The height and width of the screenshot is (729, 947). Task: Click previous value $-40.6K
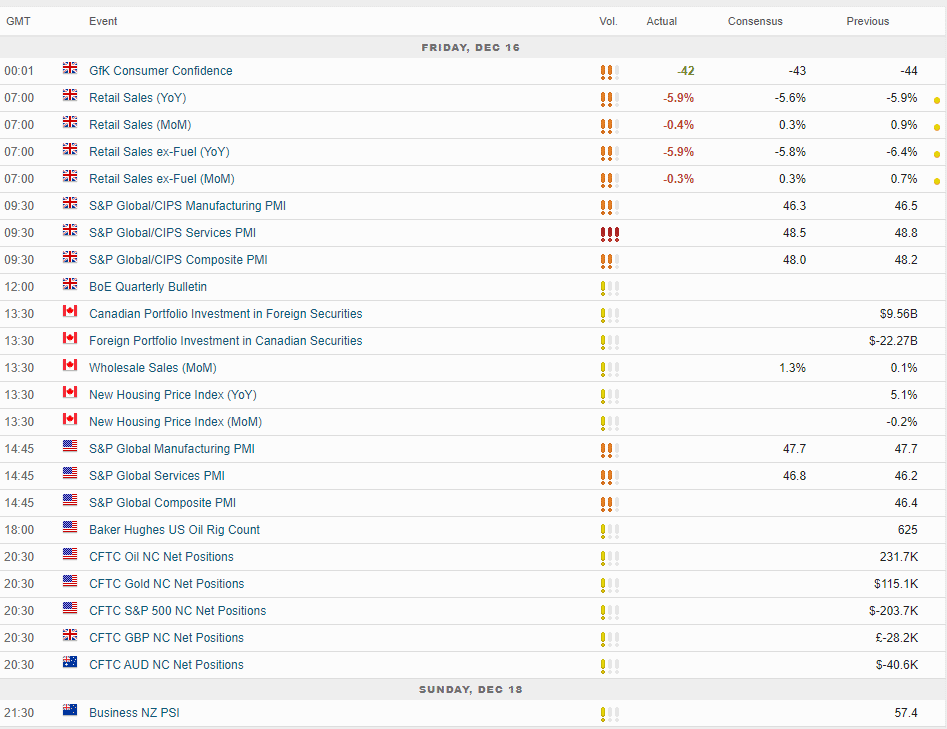897,665
